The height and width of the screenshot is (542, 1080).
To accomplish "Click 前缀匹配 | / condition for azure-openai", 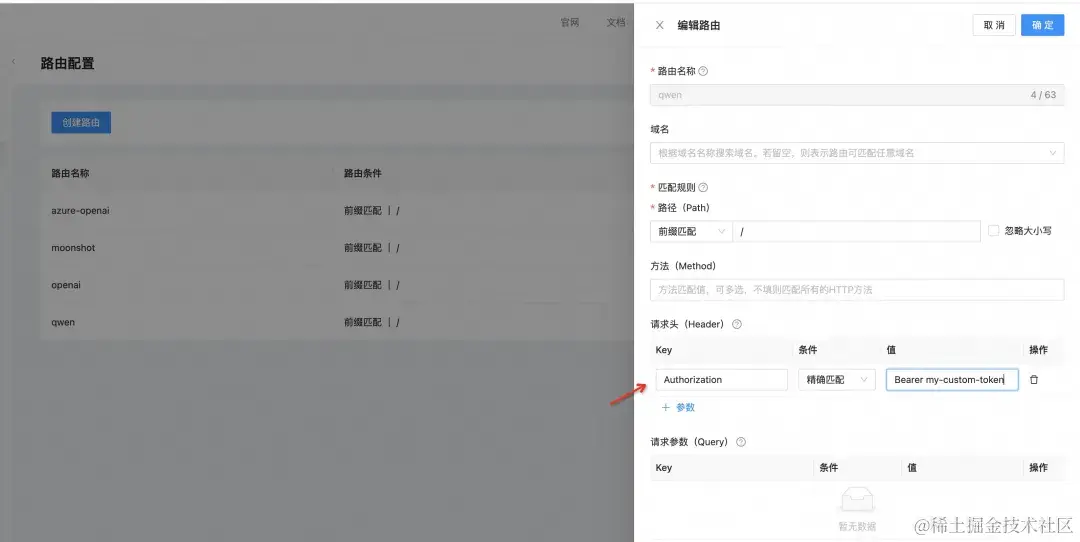I will (x=372, y=211).
